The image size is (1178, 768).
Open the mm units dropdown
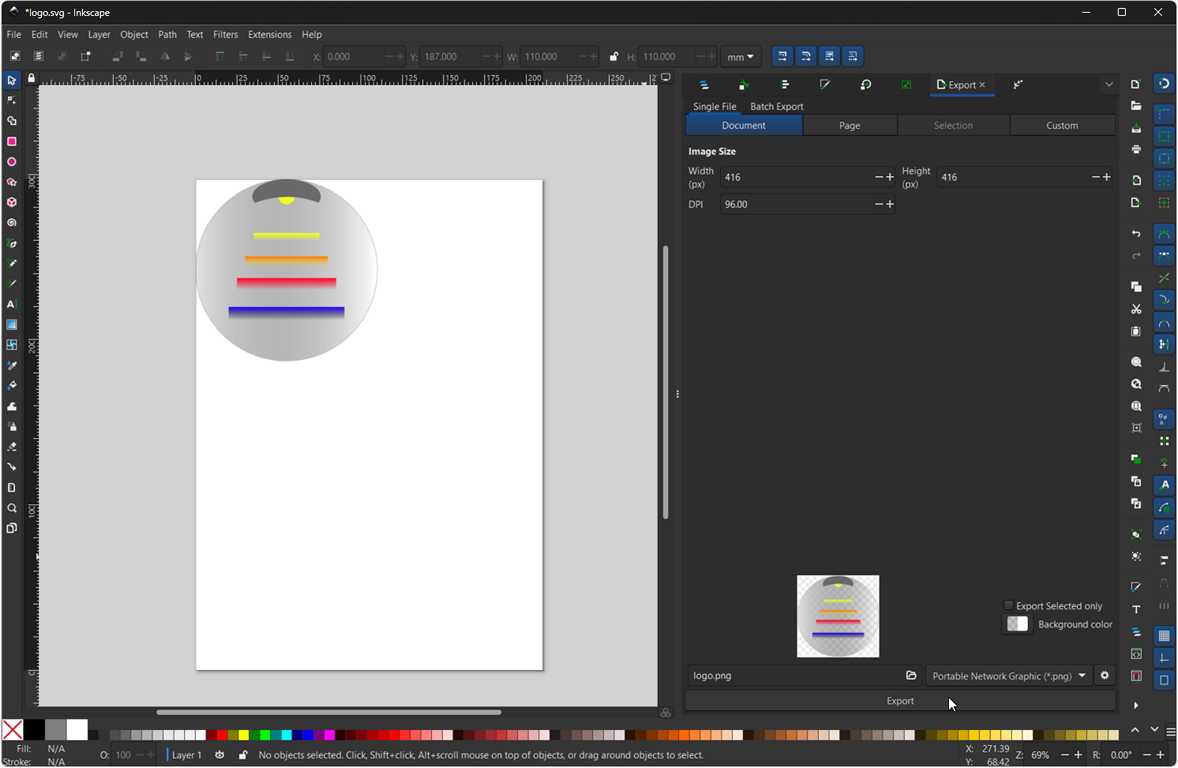point(740,56)
